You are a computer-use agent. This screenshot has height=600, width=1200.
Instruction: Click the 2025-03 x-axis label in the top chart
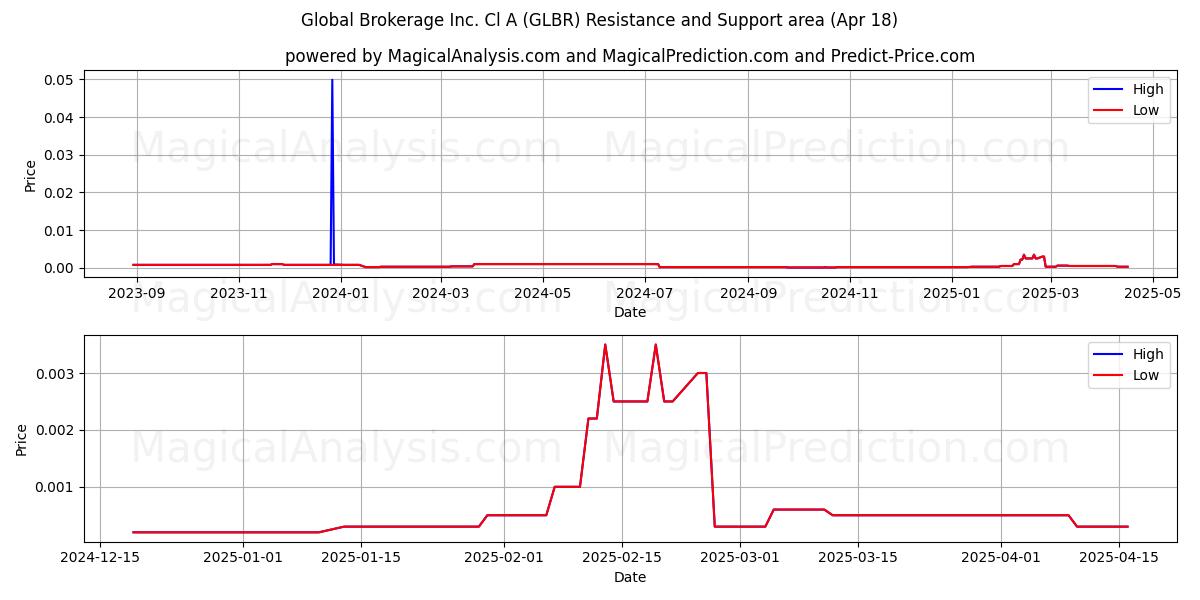point(1051,293)
